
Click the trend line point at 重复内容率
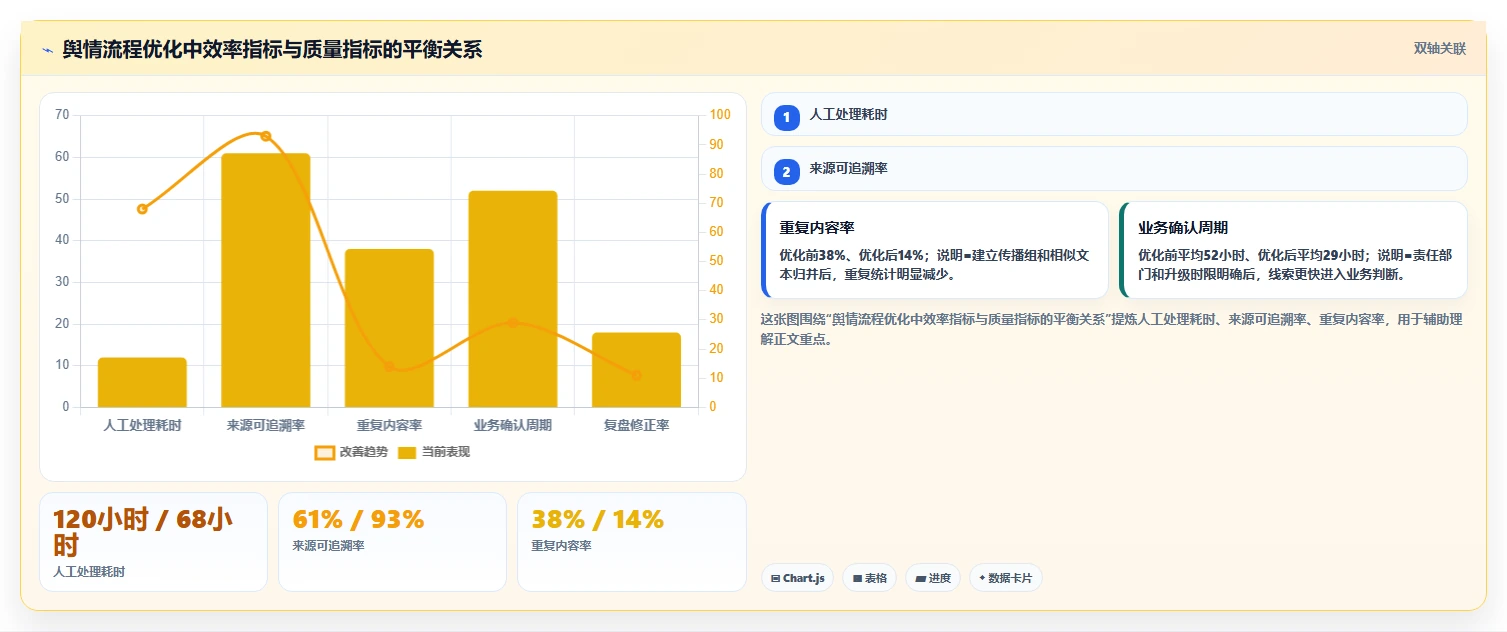click(x=389, y=367)
